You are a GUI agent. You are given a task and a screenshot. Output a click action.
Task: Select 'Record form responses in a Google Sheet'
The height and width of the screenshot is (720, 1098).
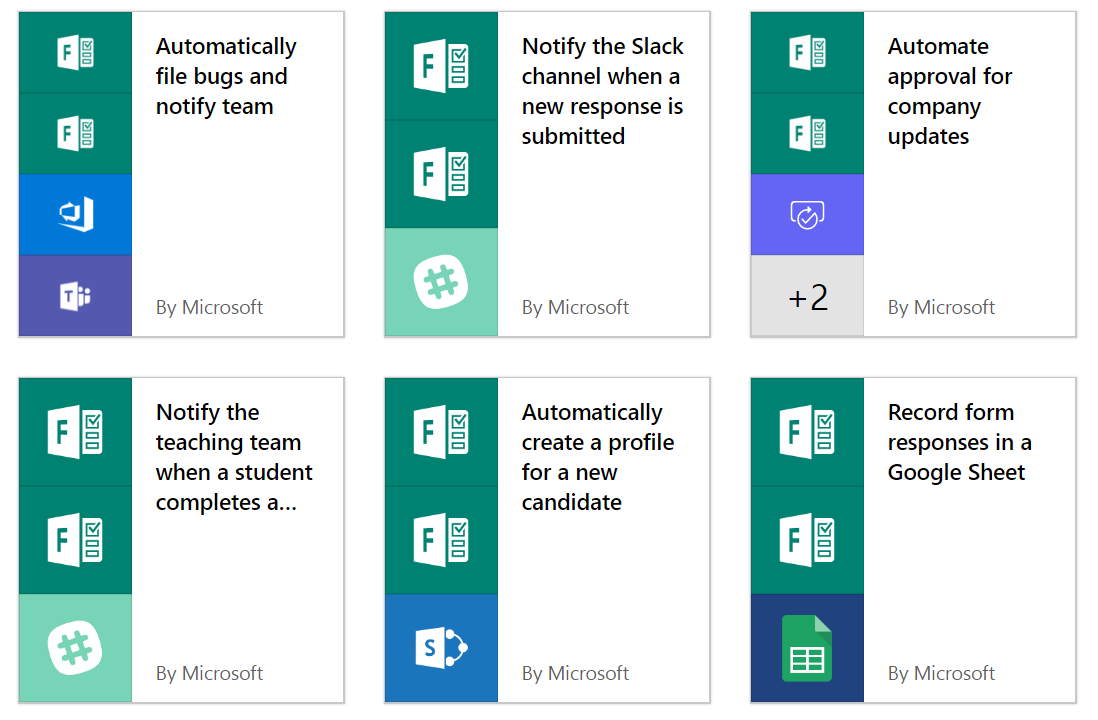click(959, 442)
